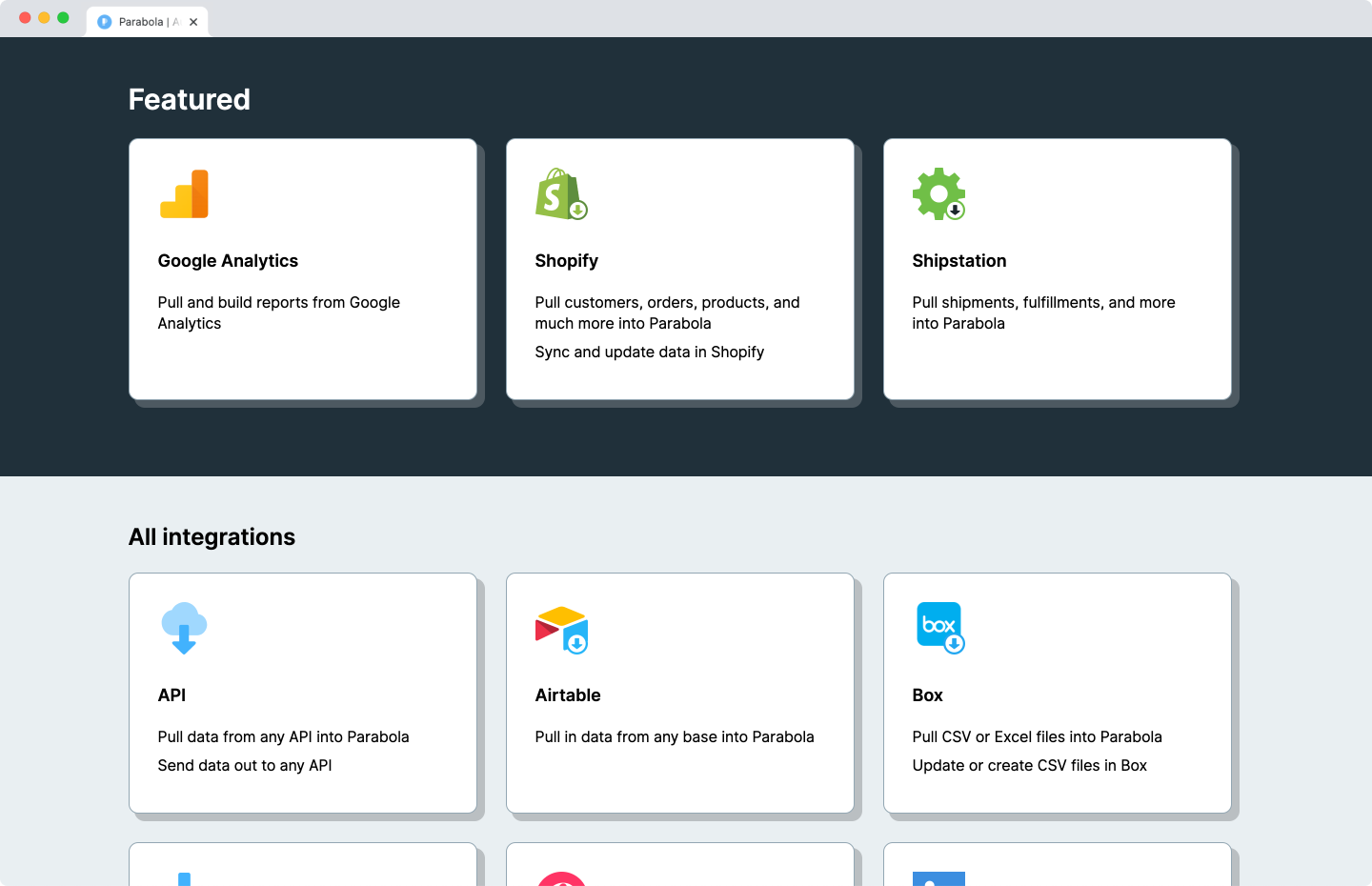
Task: Click 'Sync and update data in Shopify'
Action: click(x=650, y=352)
